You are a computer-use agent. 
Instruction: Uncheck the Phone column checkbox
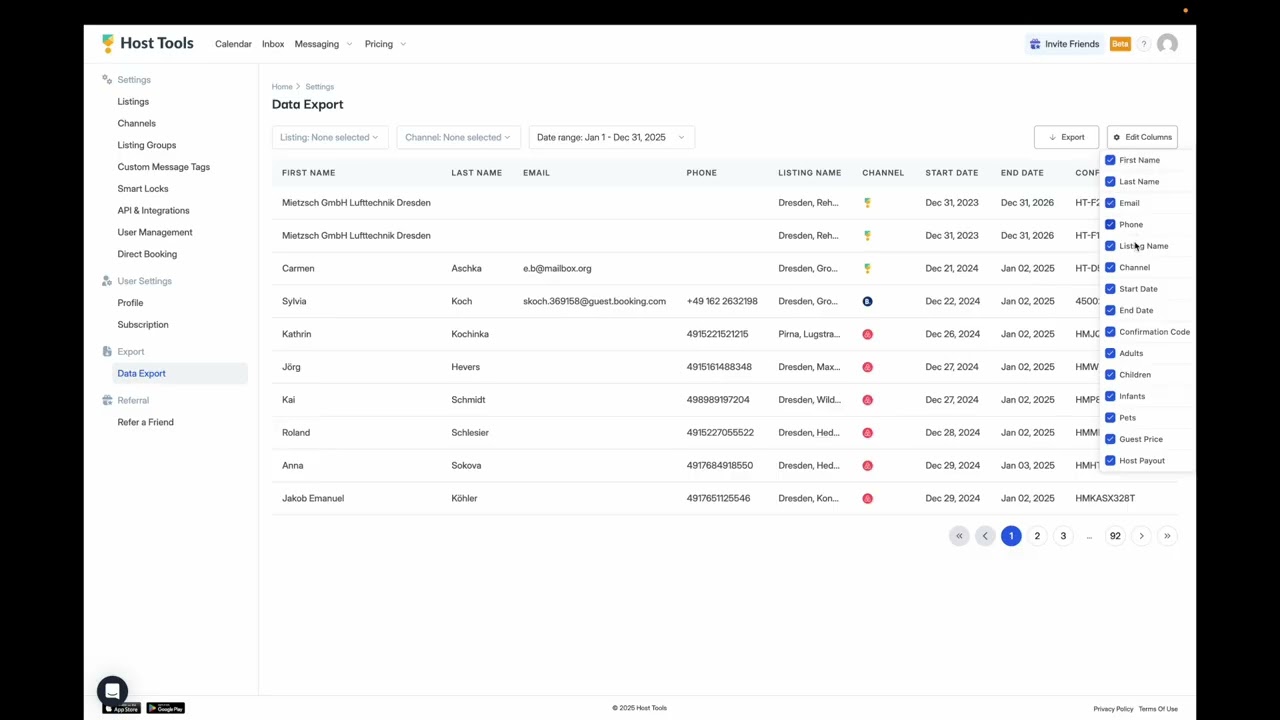coord(1110,224)
